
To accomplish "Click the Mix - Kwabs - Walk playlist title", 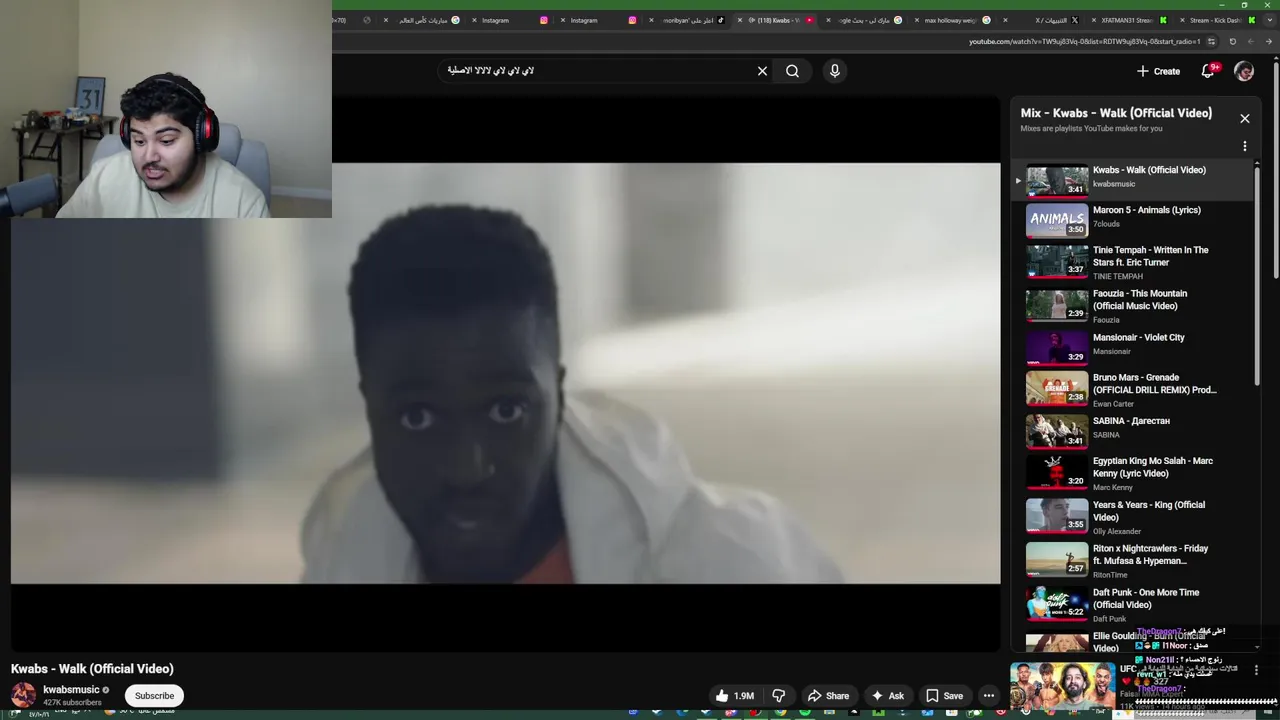I will [1116, 113].
